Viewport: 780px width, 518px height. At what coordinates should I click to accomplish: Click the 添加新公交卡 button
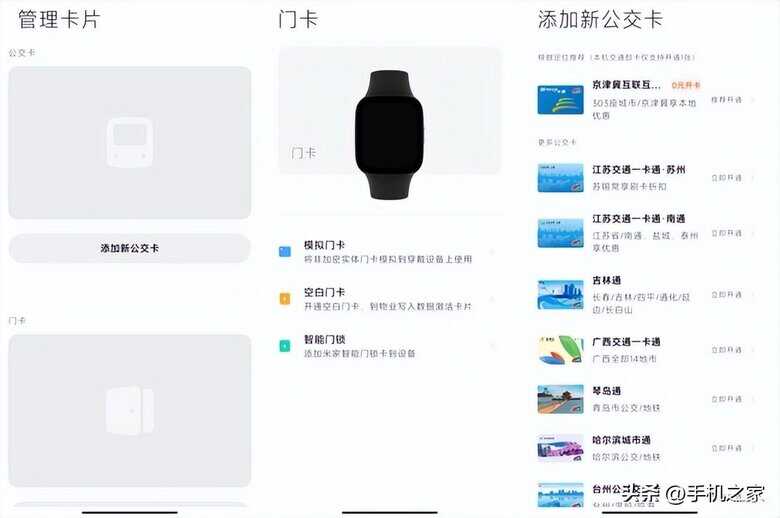[x=129, y=248]
